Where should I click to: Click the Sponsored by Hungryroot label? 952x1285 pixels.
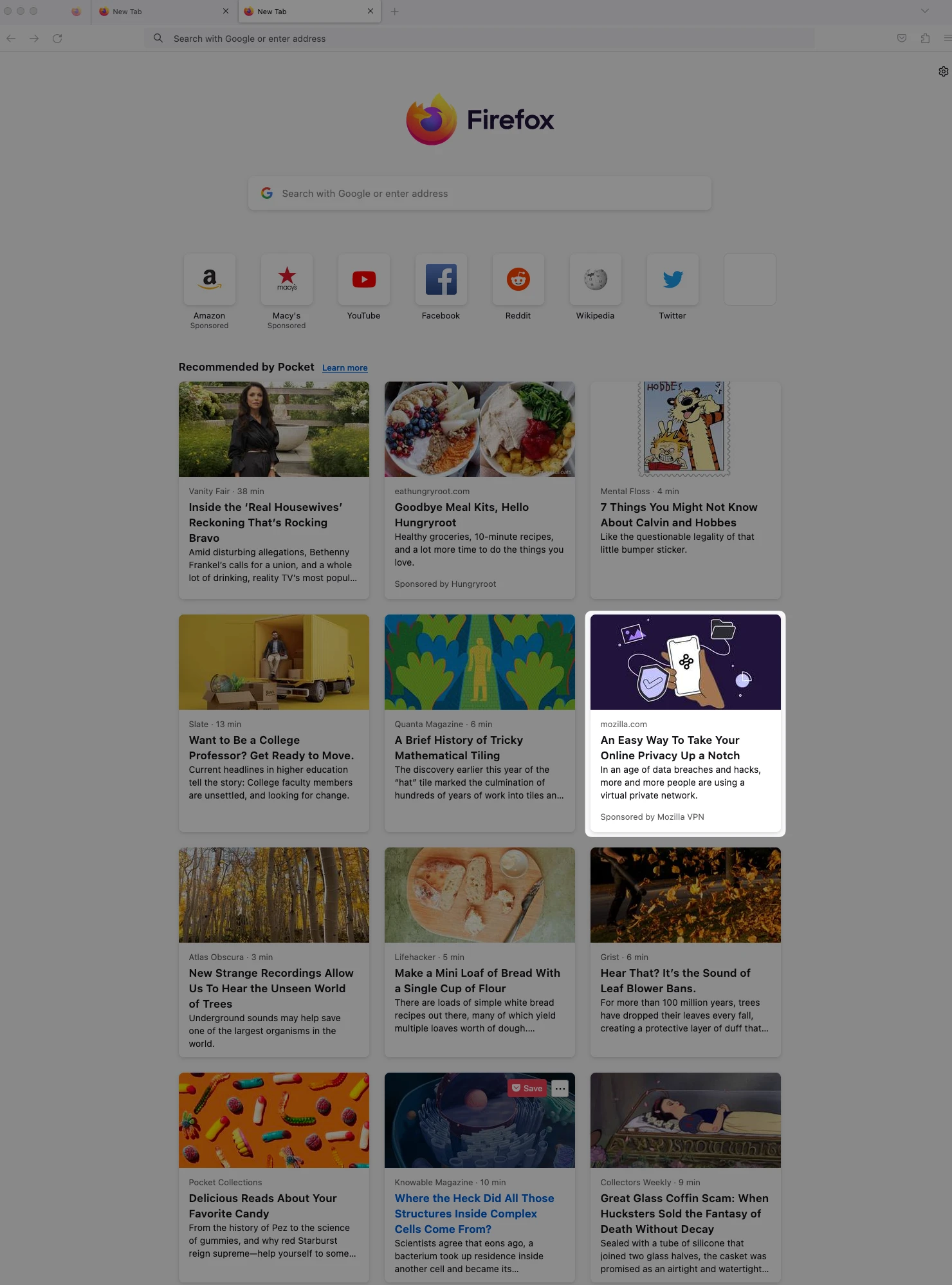pos(445,584)
